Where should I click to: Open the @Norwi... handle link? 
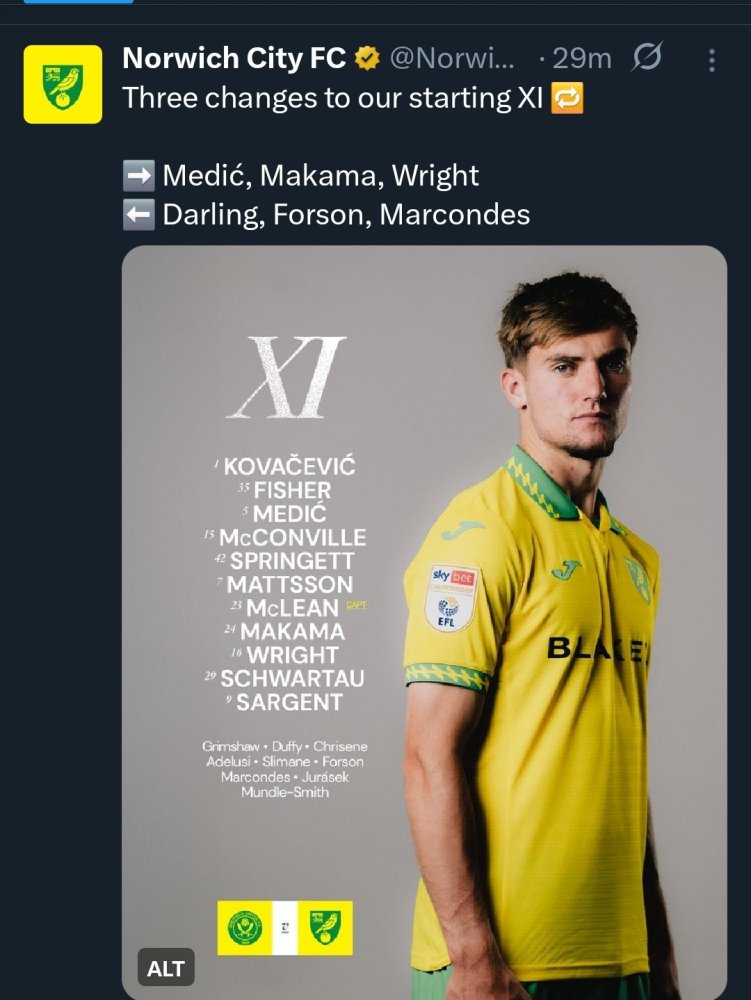coord(452,59)
